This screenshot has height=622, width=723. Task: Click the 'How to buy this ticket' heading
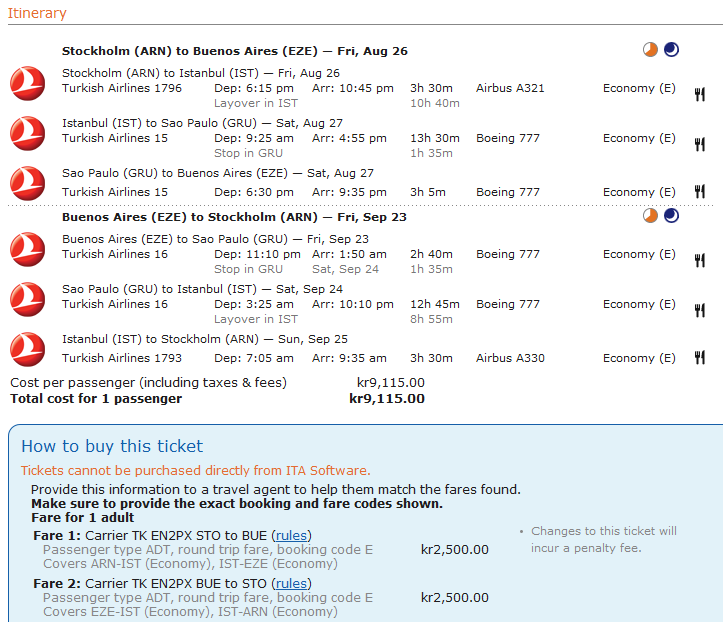(112, 446)
